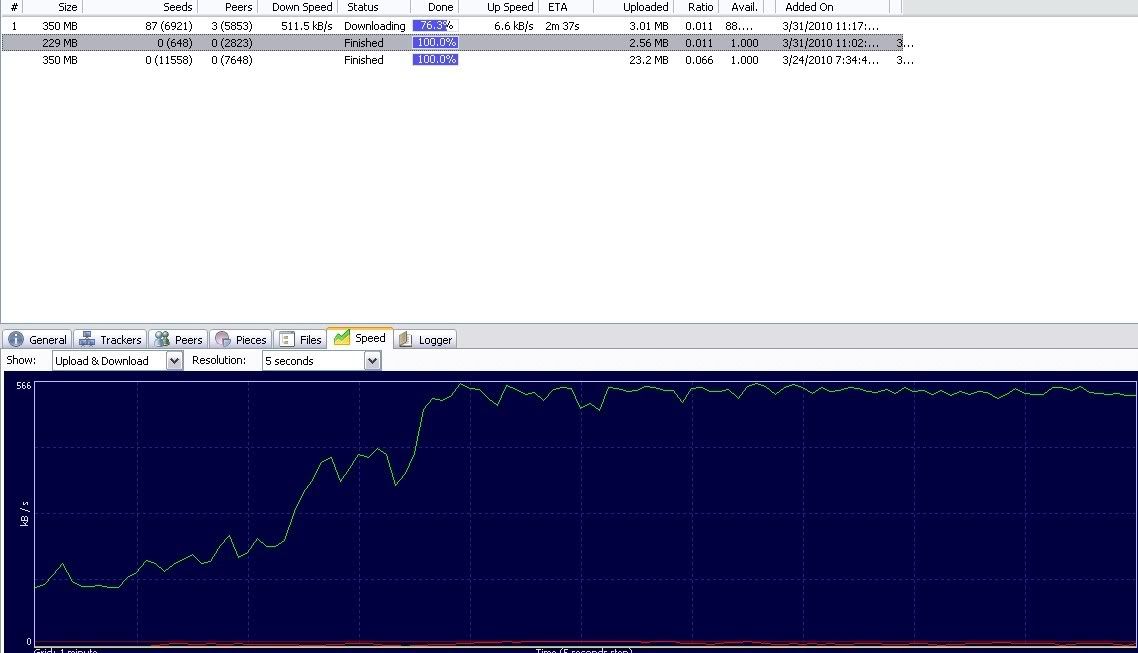
Task: Click the 229 MB torrent's 100.0% progress bar
Action: point(435,43)
